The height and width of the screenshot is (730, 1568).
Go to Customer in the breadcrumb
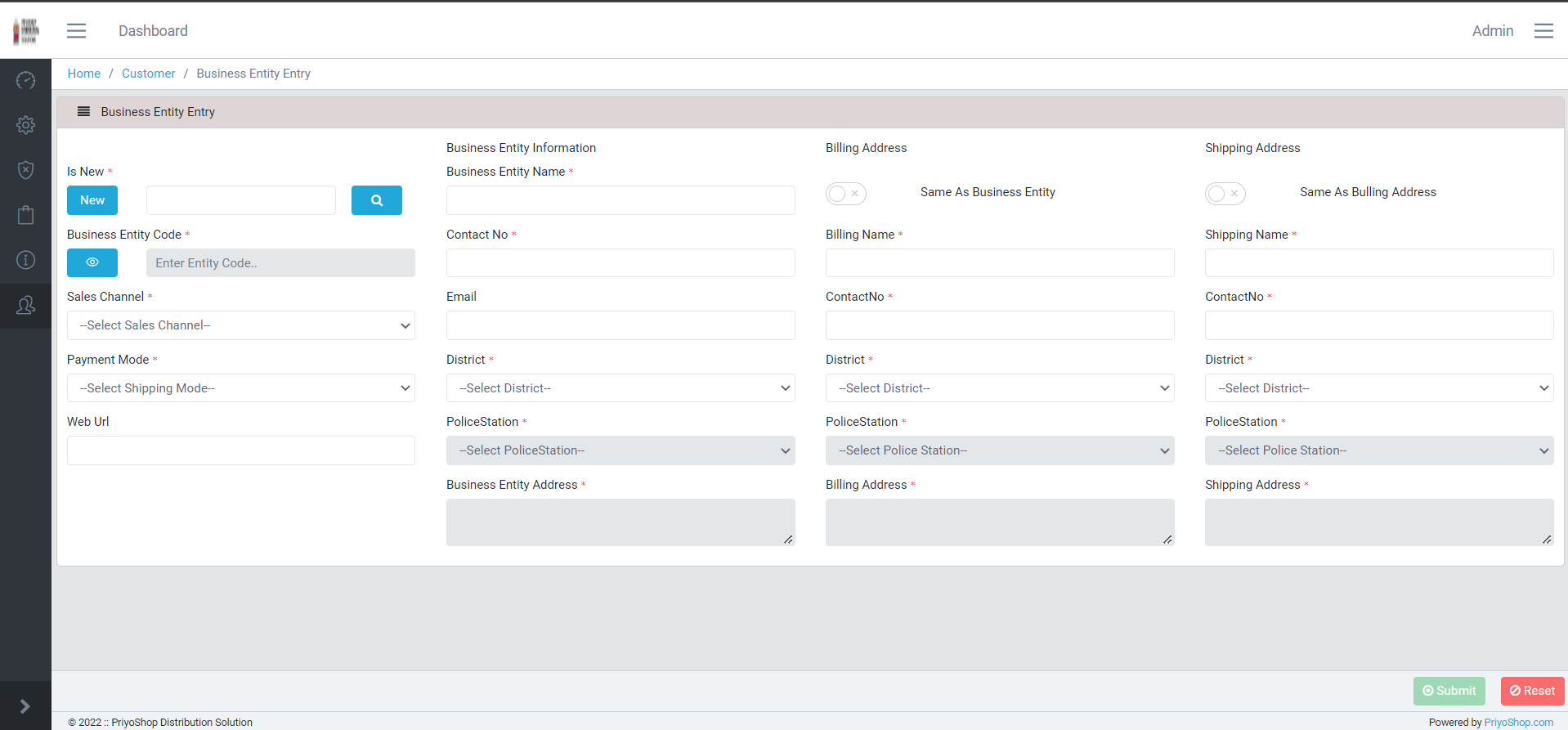(148, 74)
